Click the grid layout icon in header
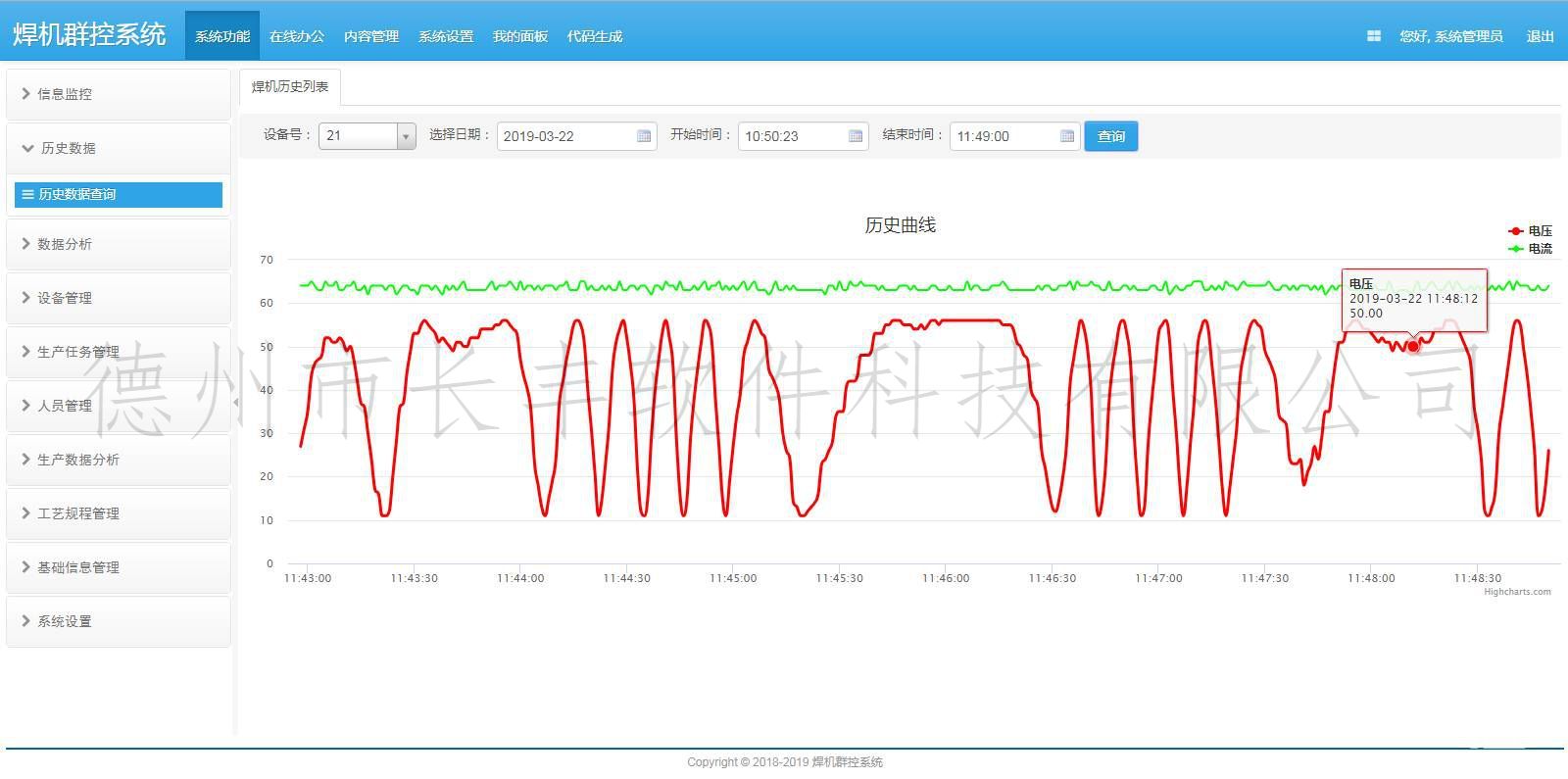Viewport: 1568px width, 779px height. (1373, 36)
